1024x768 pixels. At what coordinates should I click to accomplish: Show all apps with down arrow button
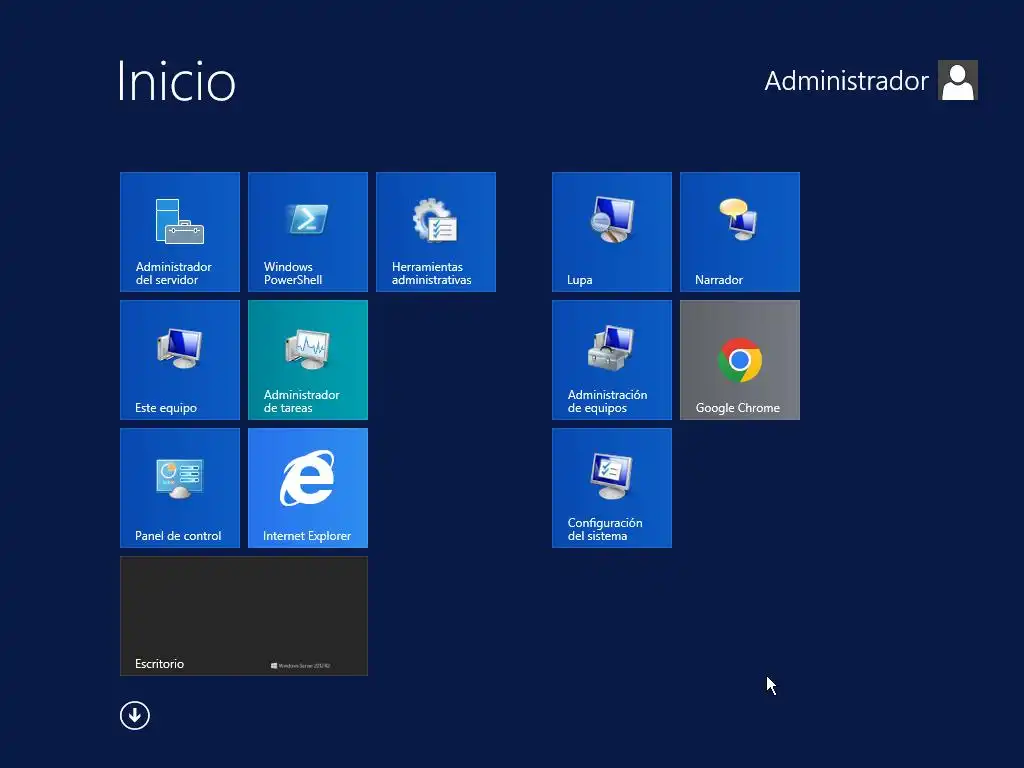[x=135, y=715]
